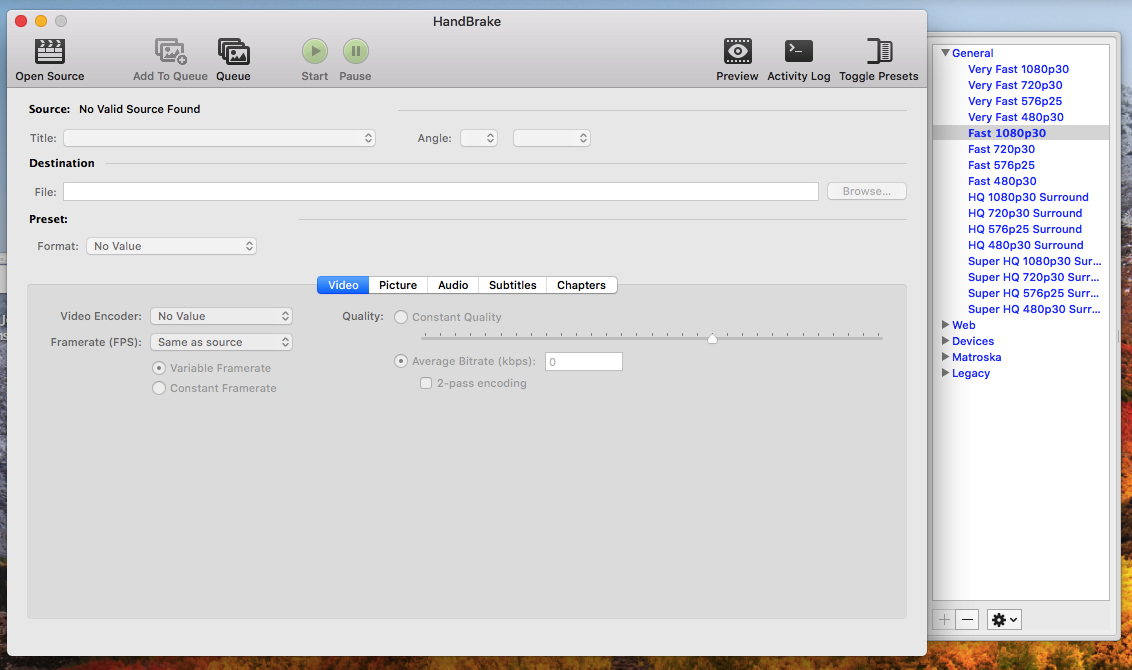Viewport: 1132px width, 670px height.
Task: Select Very Fast 576p25 preset
Action: pyautogui.click(x=1015, y=101)
